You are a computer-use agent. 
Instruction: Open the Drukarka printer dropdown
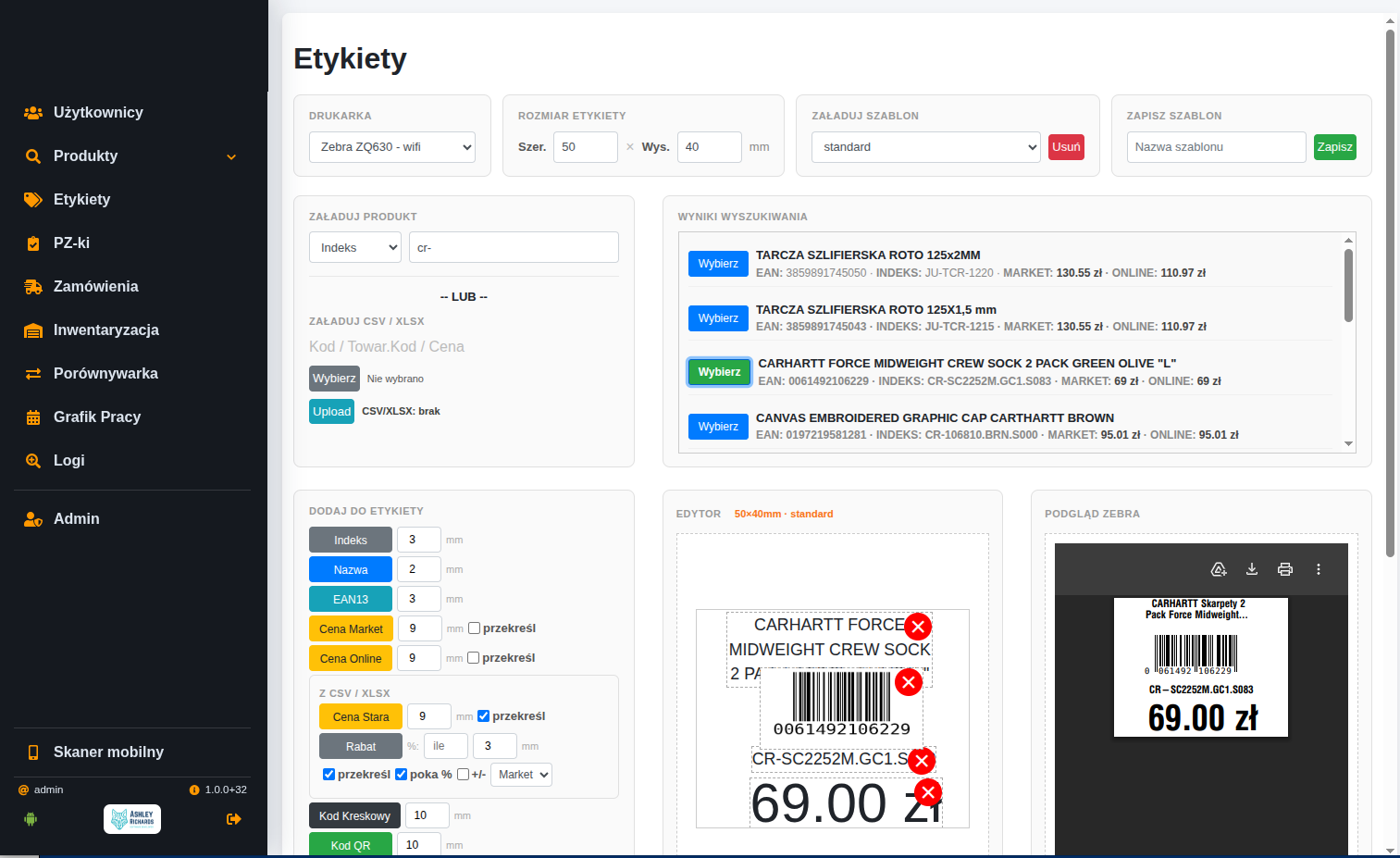(x=392, y=147)
